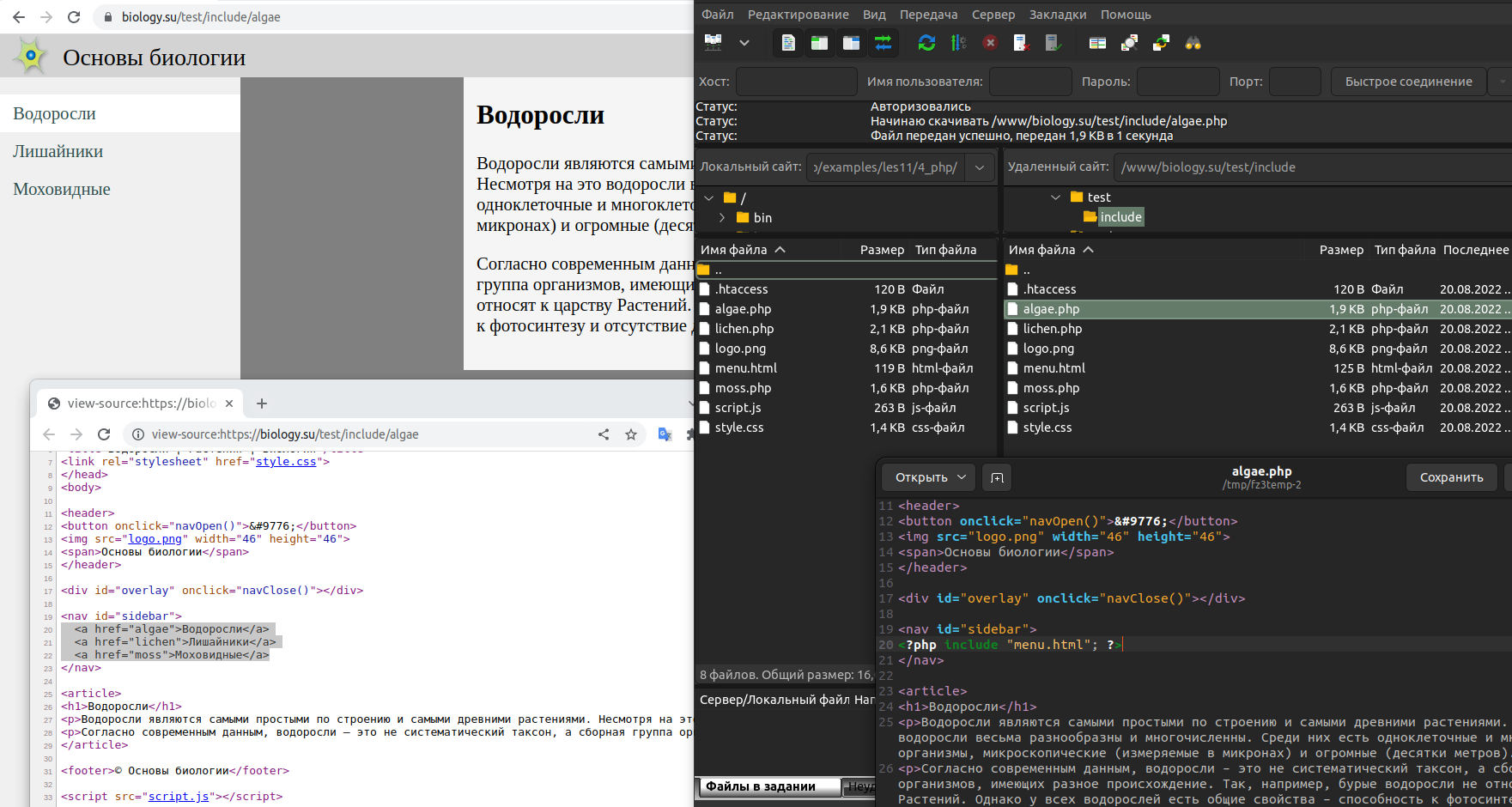Click the remote site path field

click(1312, 167)
